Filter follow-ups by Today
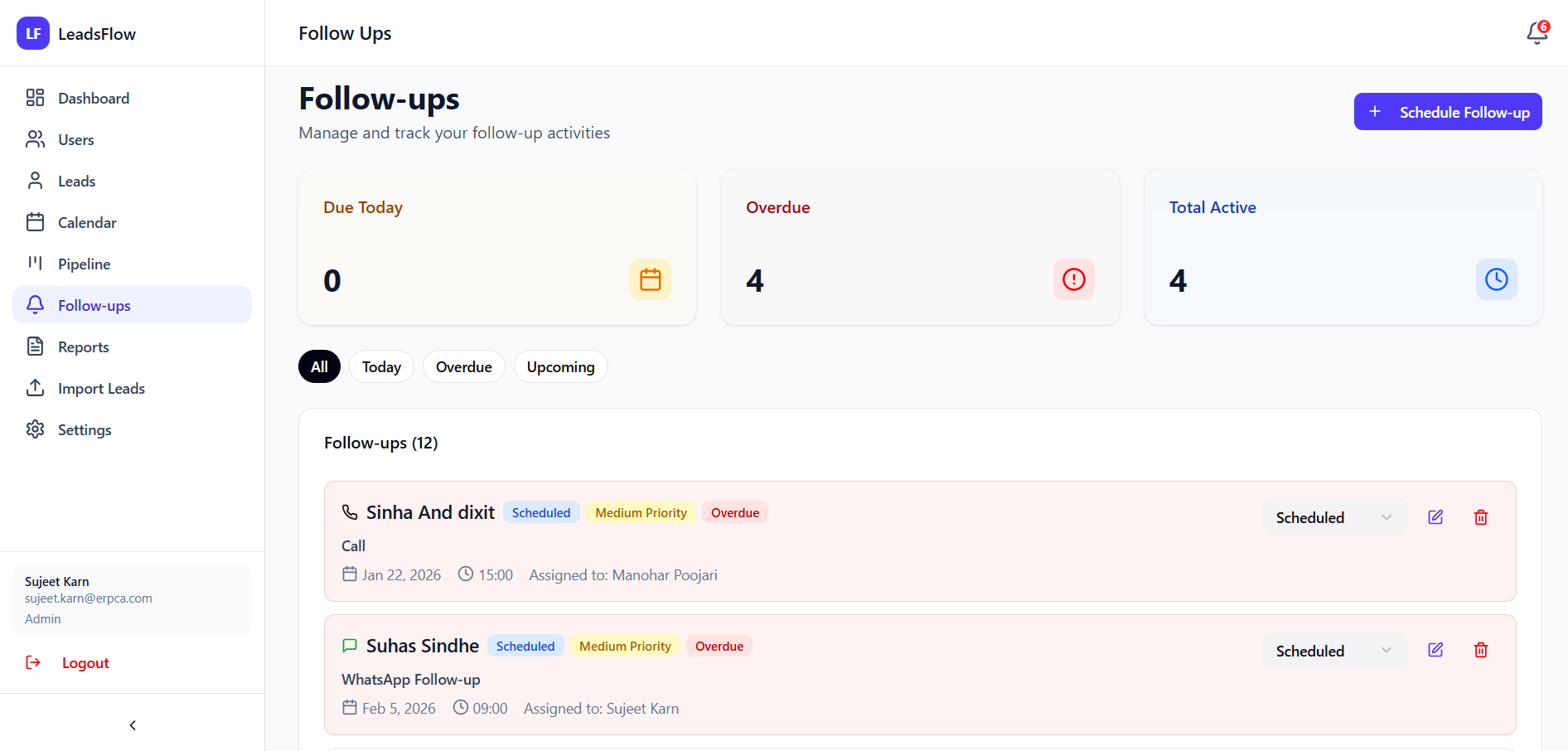This screenshot has width=1568, height=751. tap(381, 366)
